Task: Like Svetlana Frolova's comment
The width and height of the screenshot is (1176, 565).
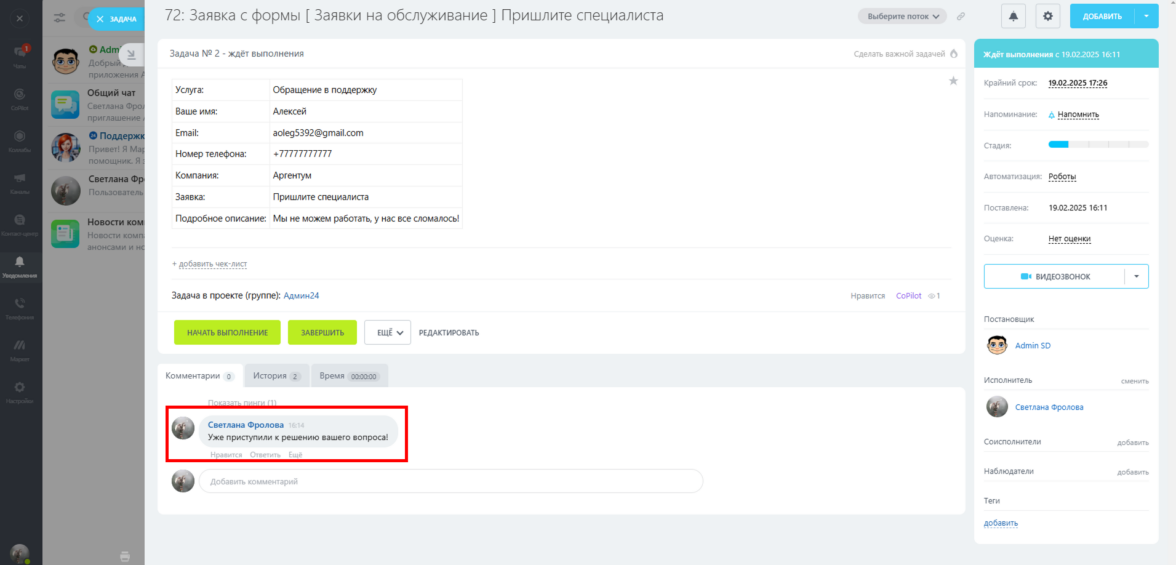Action: [x=226, y=455]
